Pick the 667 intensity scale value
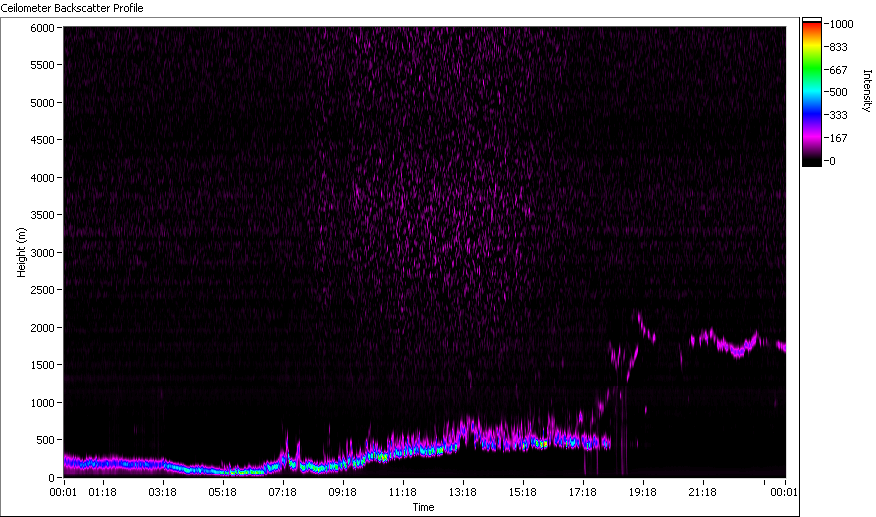 pos(838,70)
